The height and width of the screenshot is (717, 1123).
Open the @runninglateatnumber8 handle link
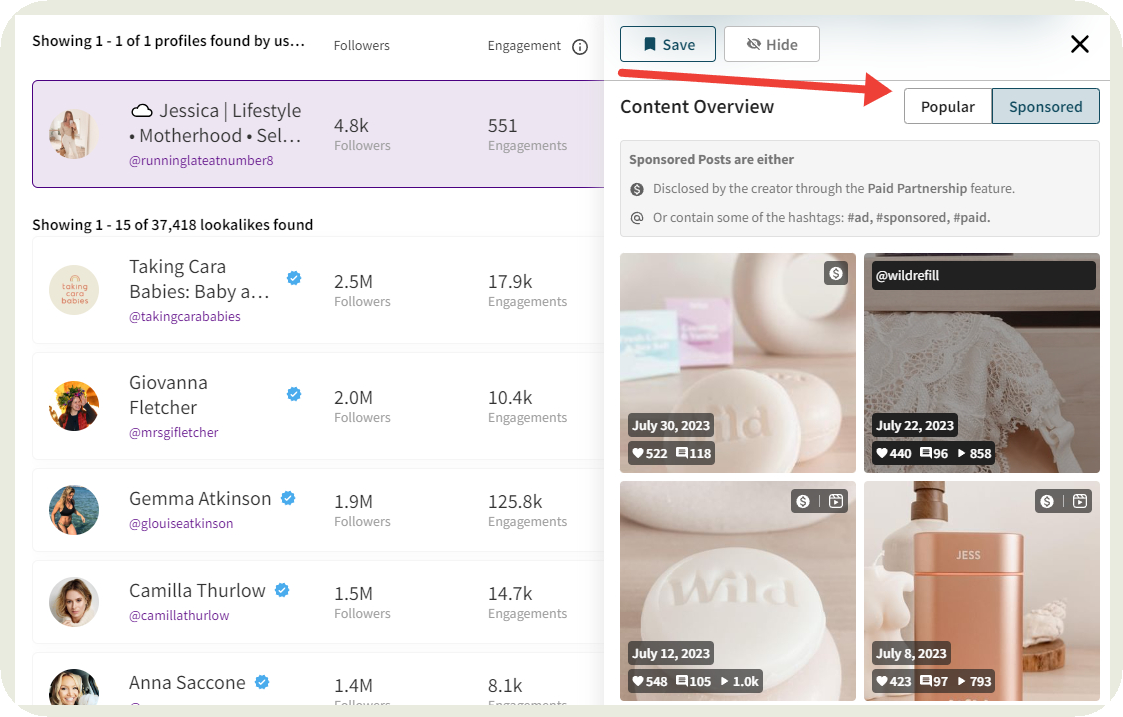pos(201,160)
